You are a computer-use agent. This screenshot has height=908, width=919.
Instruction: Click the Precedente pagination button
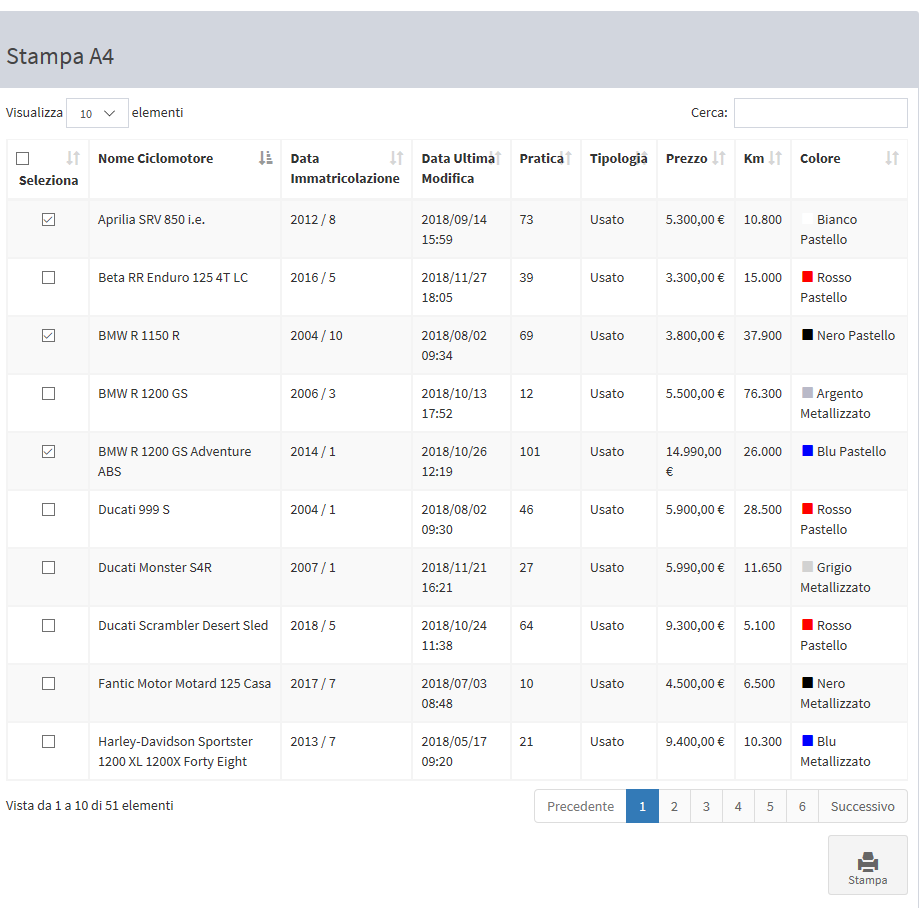[580, 806]
